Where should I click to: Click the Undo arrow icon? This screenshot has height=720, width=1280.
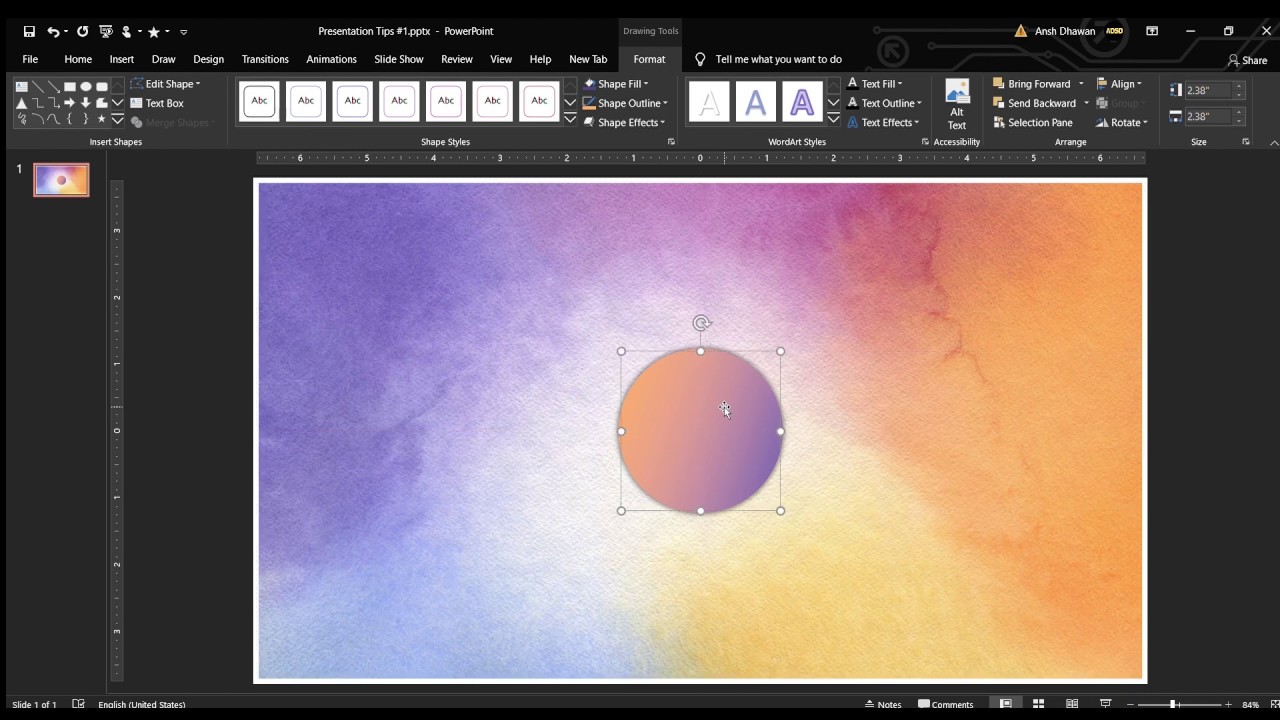(53, 32)
